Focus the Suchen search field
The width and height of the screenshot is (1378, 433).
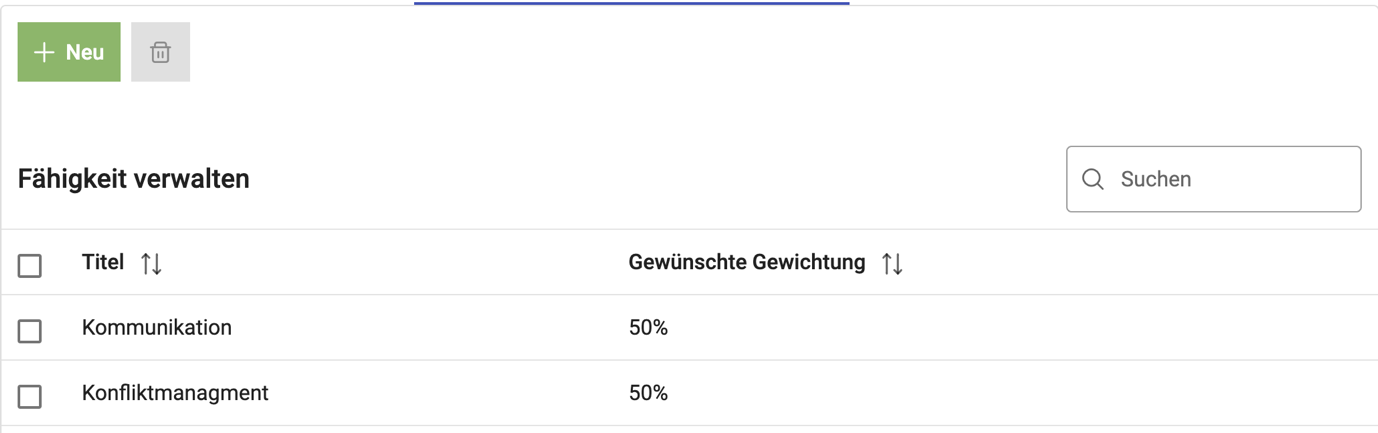pyautogui.click(x=1235, y=180)
